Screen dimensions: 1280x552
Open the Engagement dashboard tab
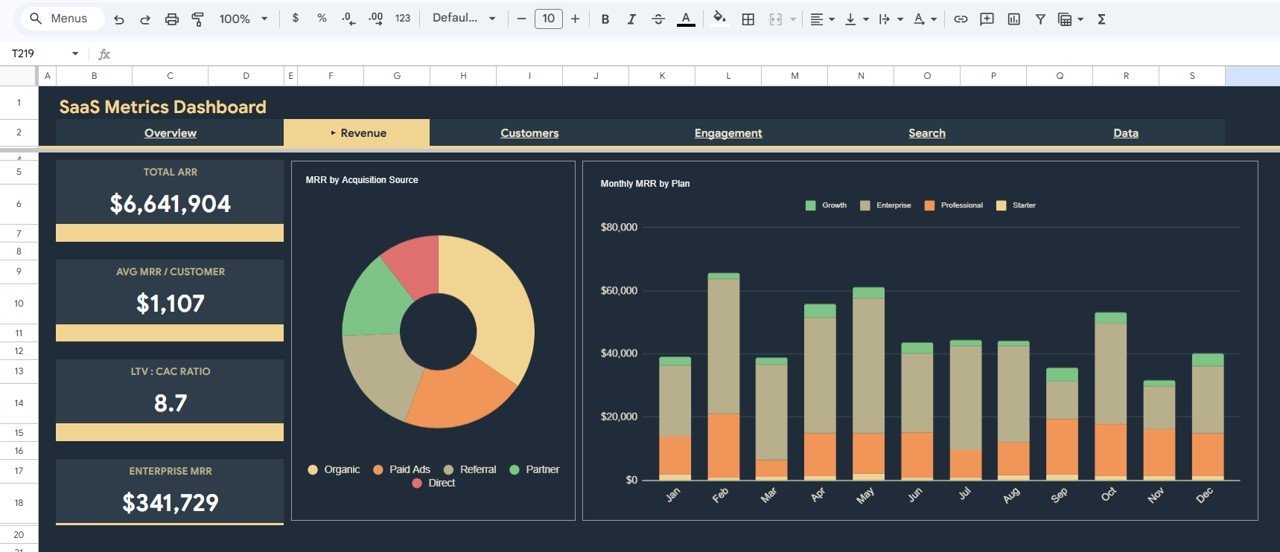coord(728,133)
